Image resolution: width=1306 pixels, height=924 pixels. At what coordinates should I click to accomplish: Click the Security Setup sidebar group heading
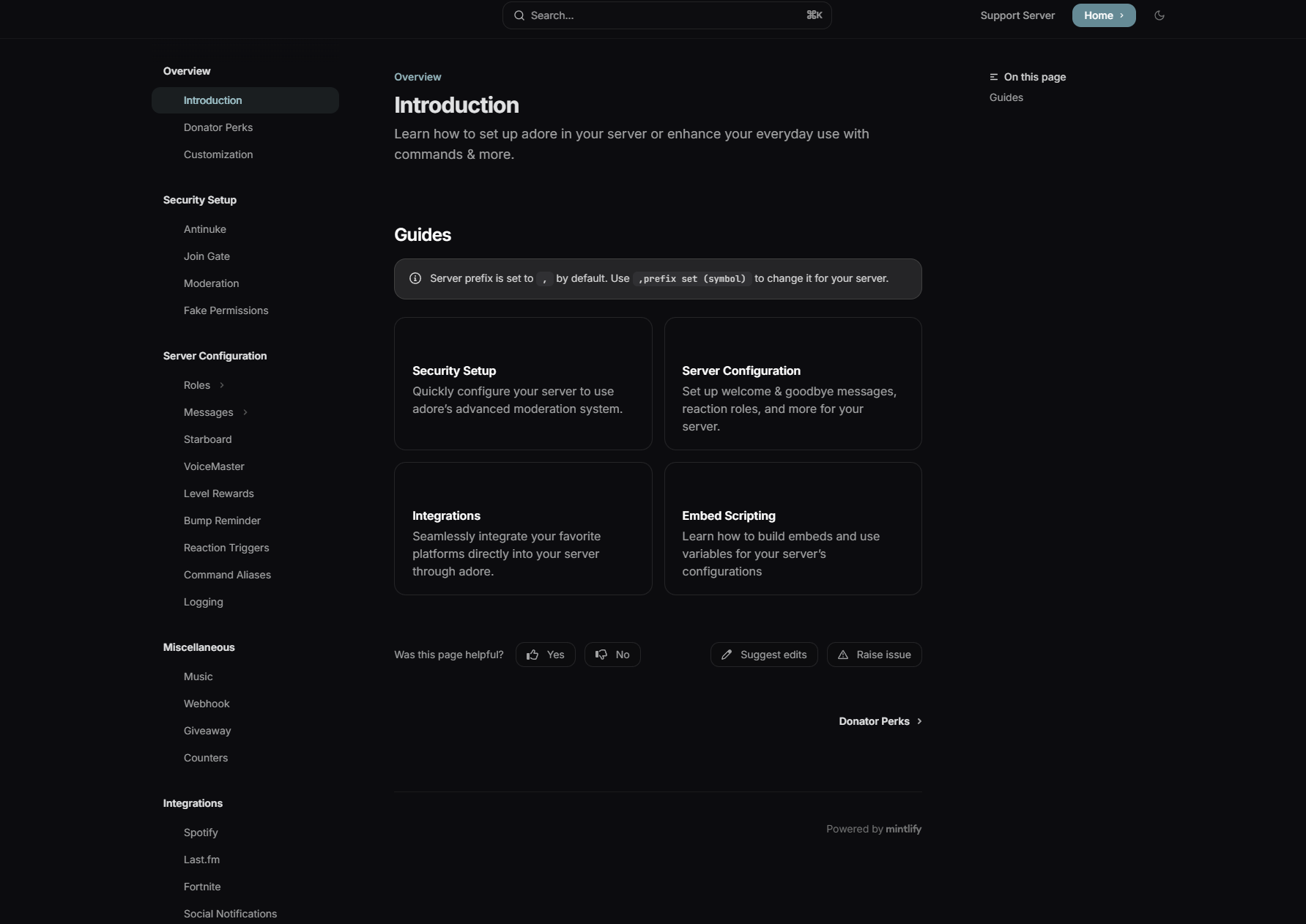[x=200, y=200]
